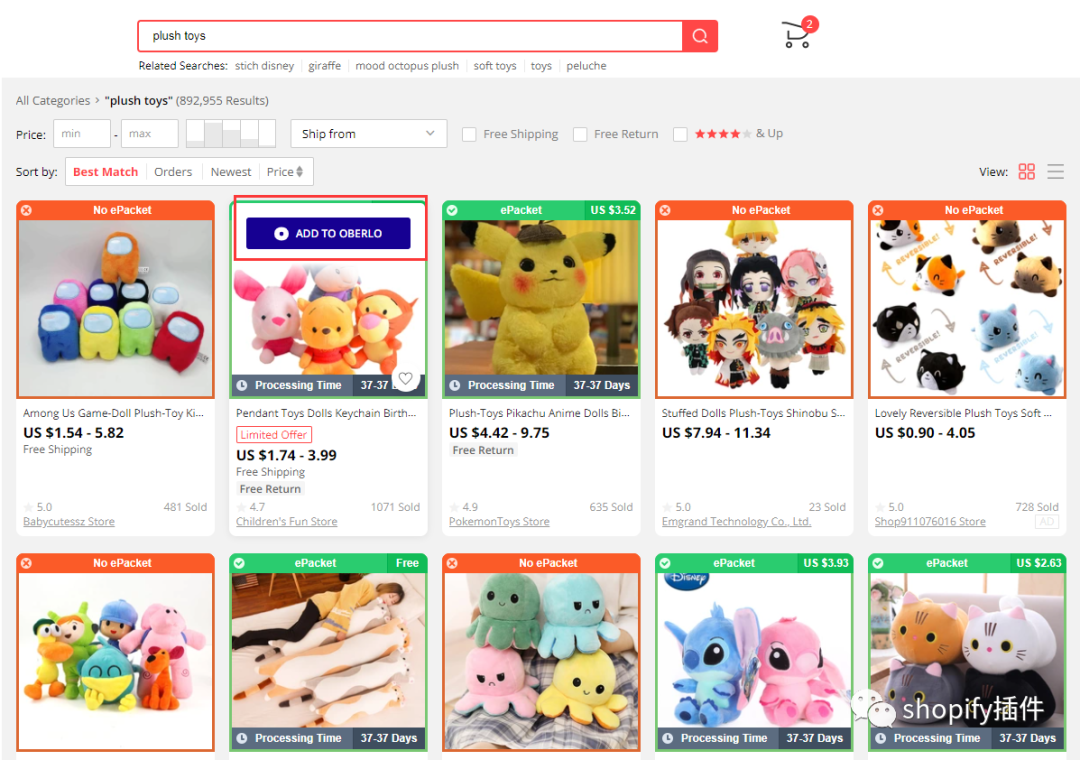Click Price sort arrows icon
This screenshot has width=1080, height=760.
300,172
